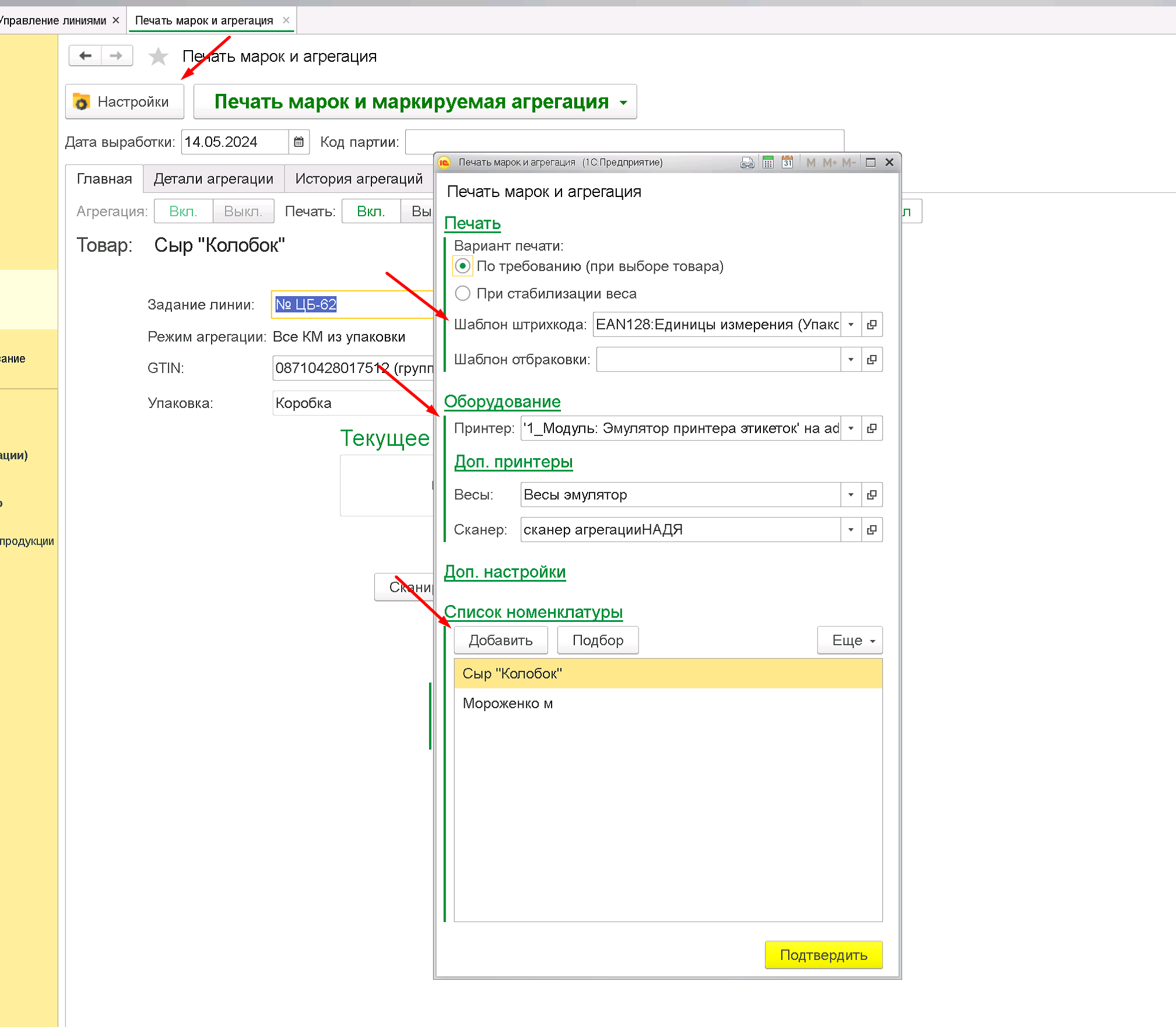Open calendar icon in dialog title bar
Screen dimensions: 1176x1027
coord(787,163)
